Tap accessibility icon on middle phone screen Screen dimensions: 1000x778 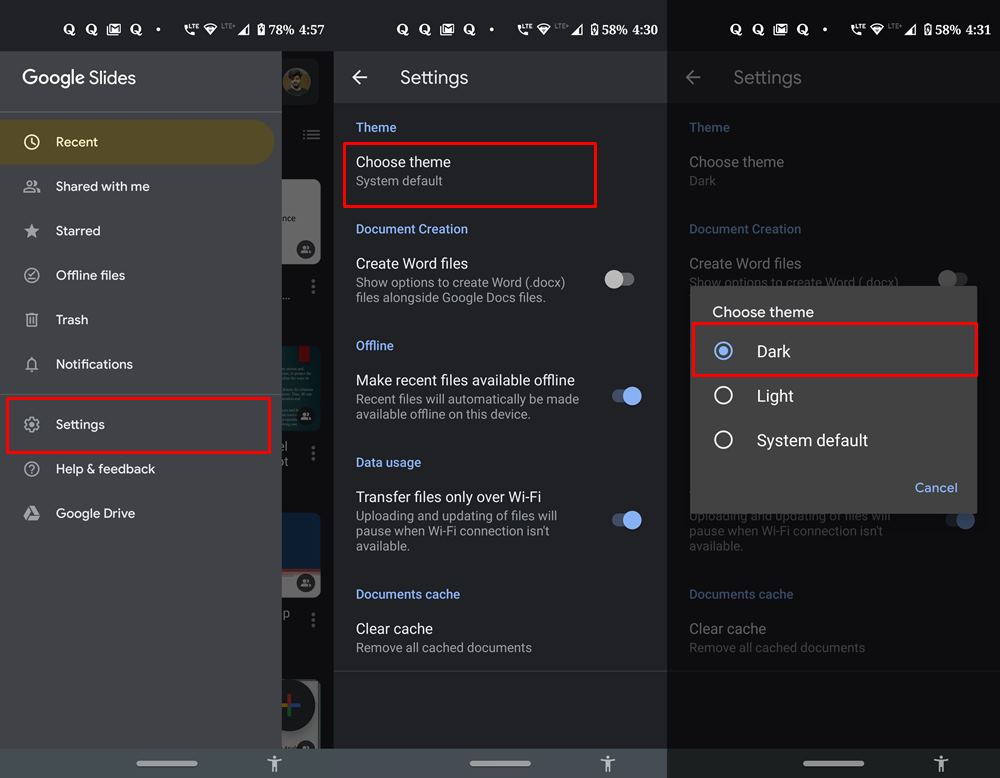608,763
